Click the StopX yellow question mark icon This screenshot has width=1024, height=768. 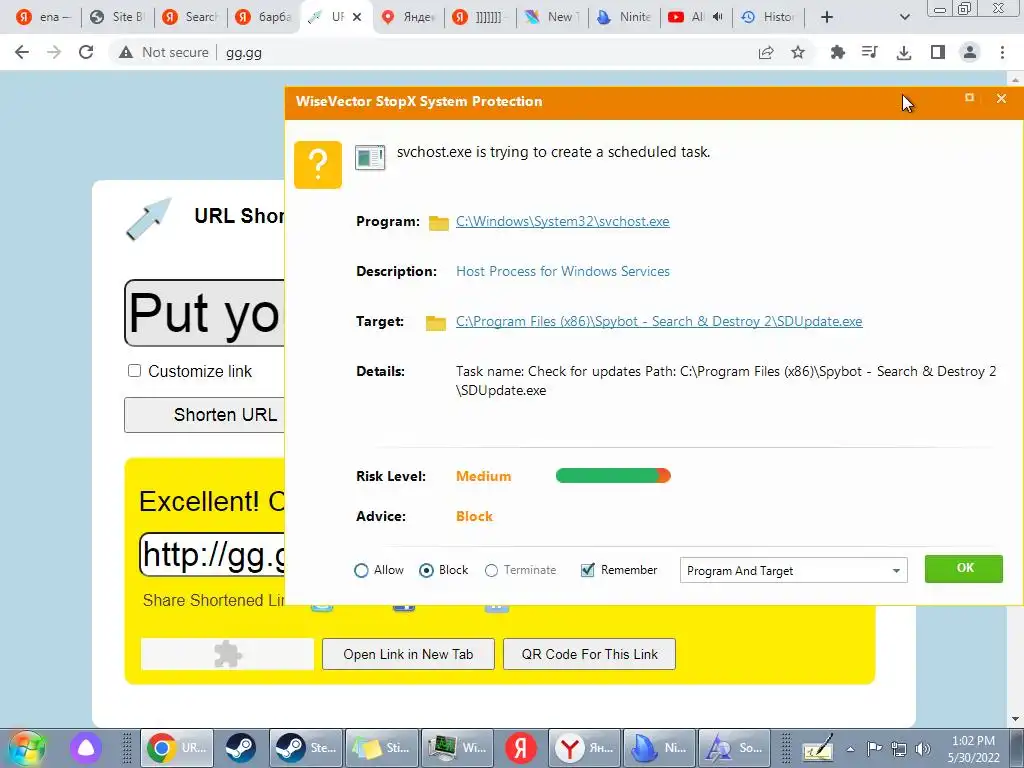318,165
